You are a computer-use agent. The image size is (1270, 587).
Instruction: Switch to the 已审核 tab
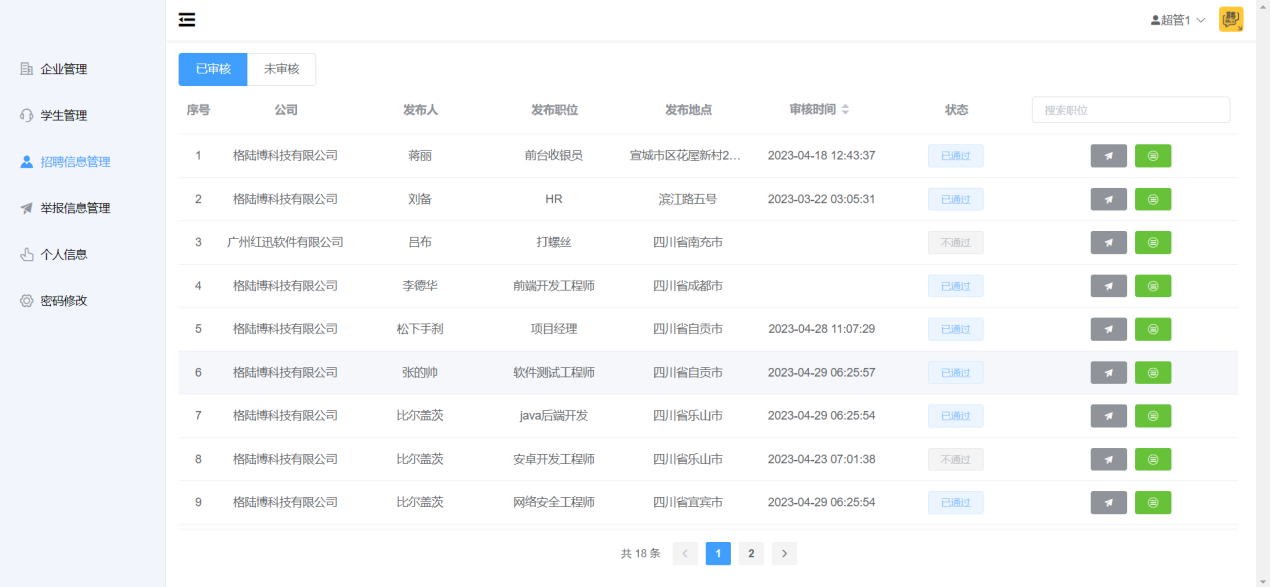[x=213, y=69]
